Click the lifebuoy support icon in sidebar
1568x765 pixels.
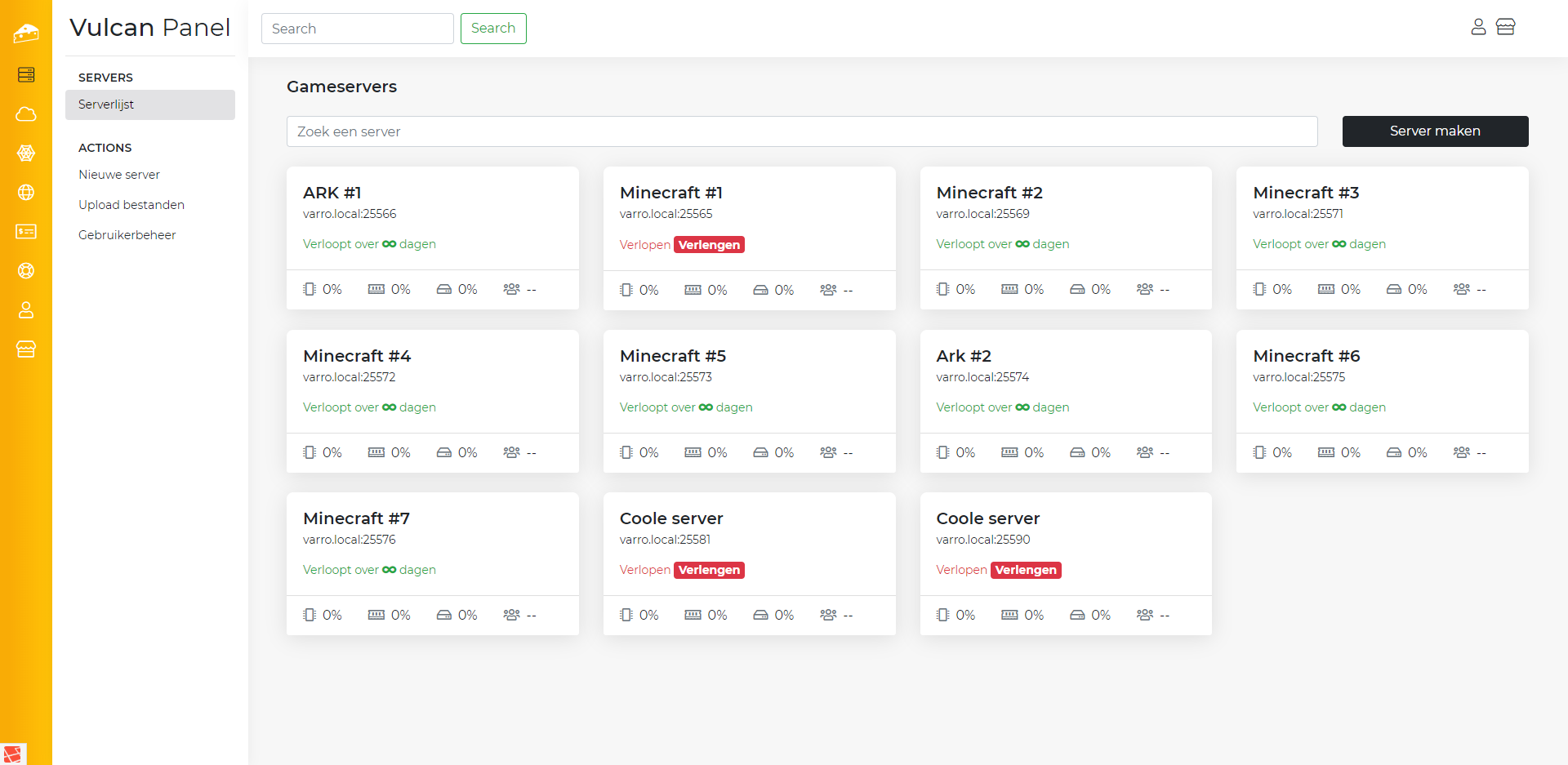pyautogui.click(x=26, y=271)
